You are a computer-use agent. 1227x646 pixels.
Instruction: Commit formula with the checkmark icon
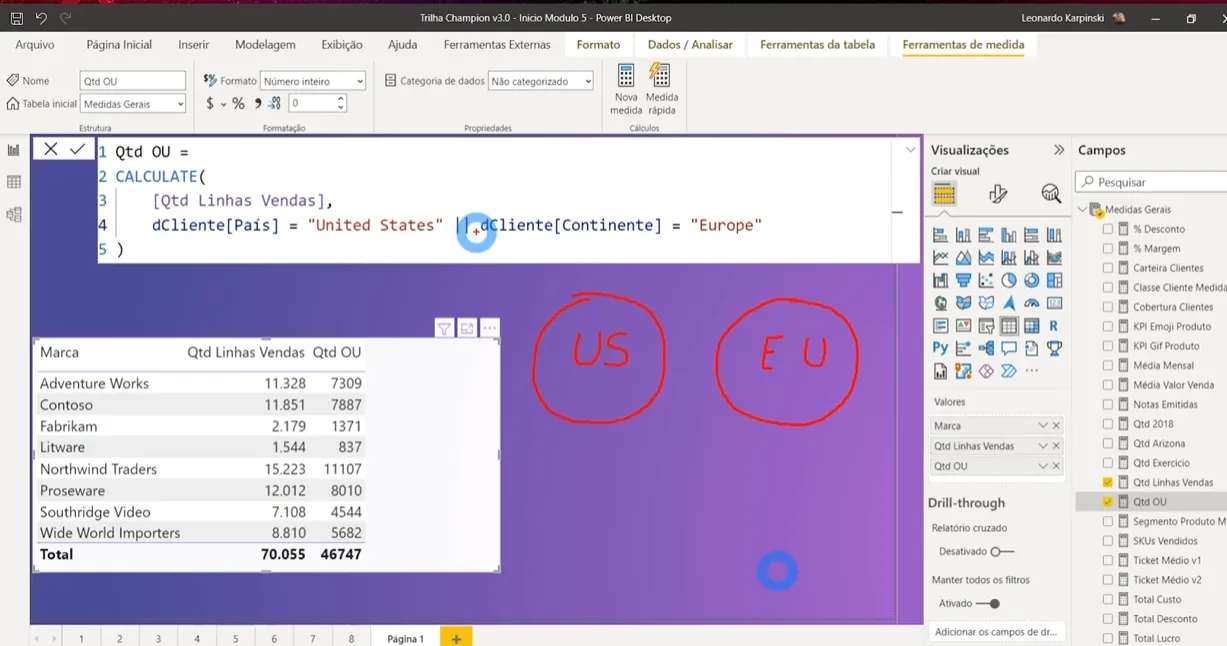coord(77,149)
